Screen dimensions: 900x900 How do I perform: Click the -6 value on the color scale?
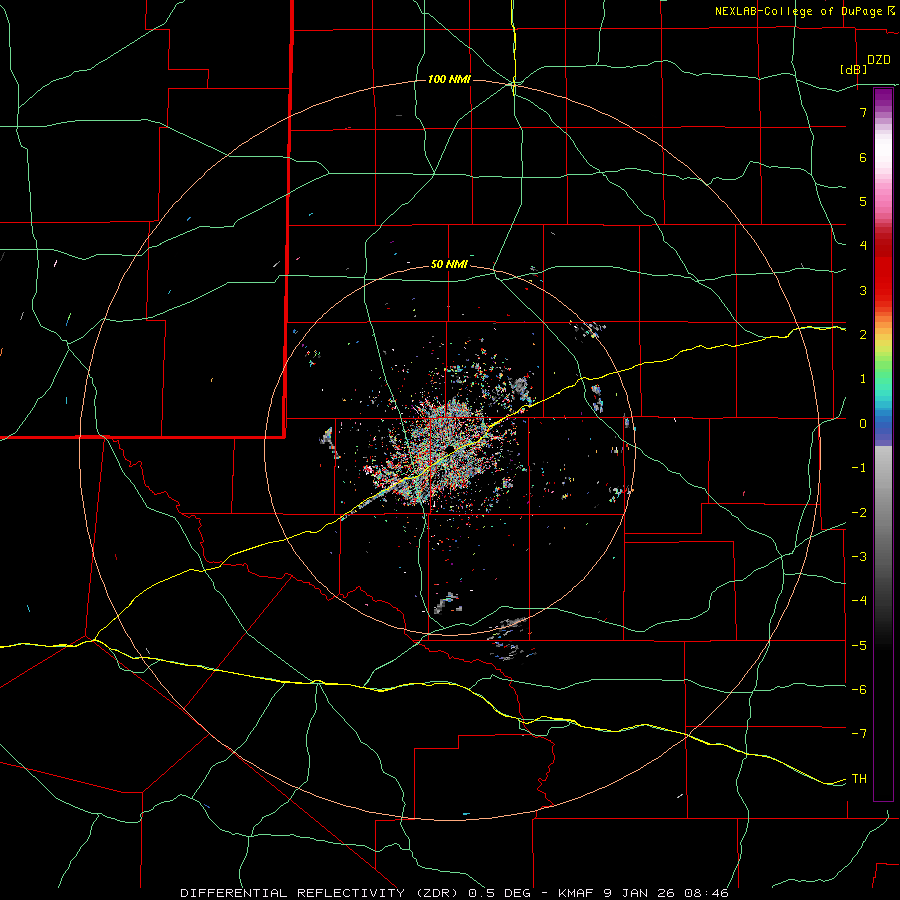pos(859,689)
